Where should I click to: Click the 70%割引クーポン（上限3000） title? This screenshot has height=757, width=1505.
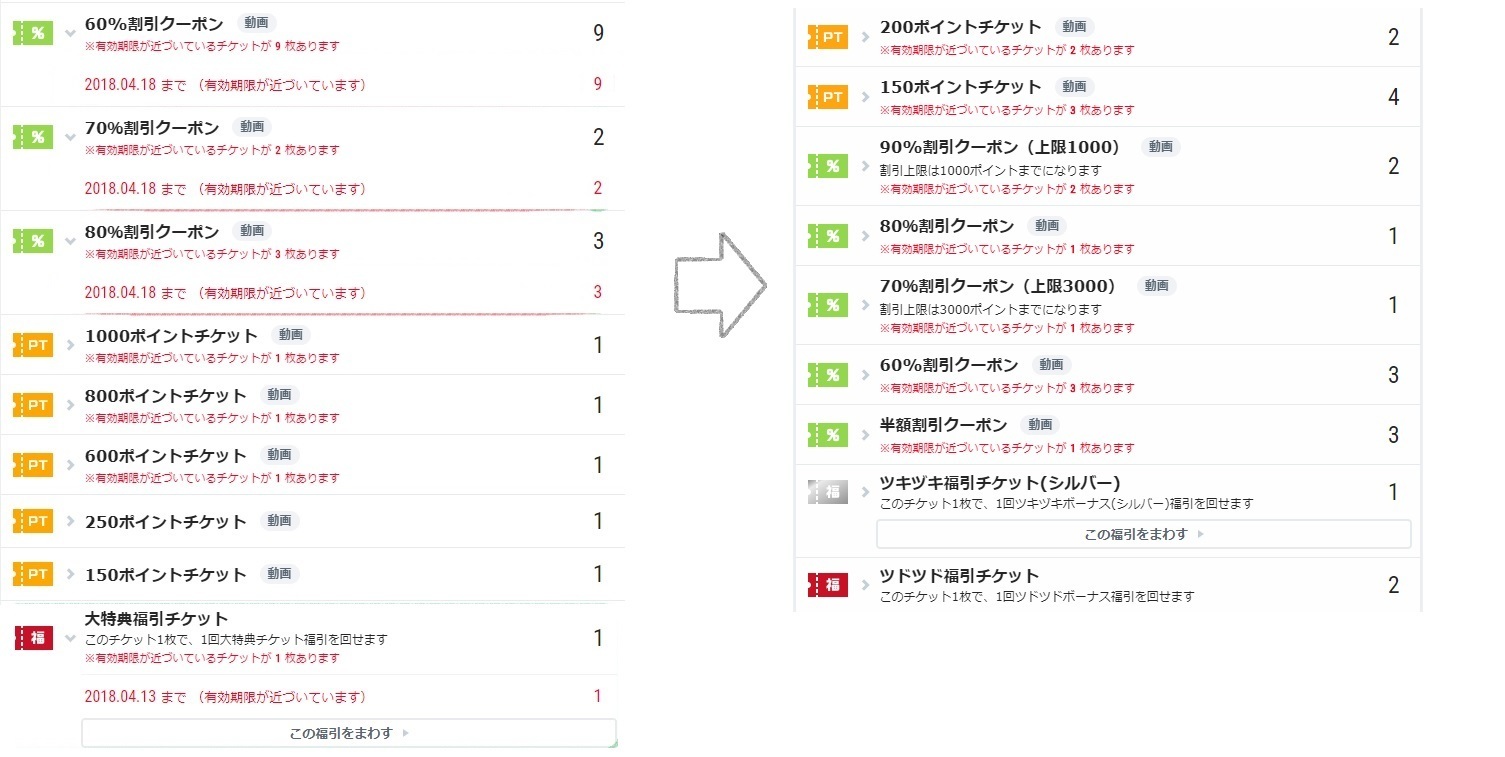[x=1003, y=286]
